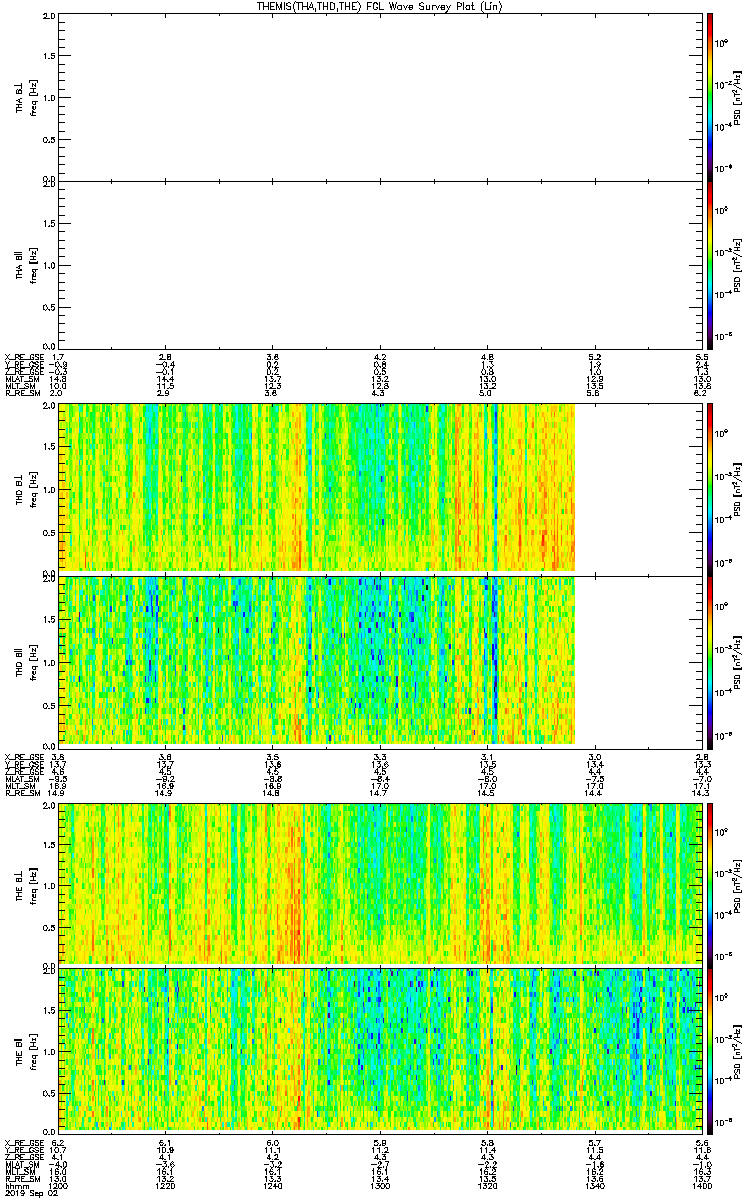
Task: Click the 'THA B∥ freq [Hz]' axis label
Action: click(26, 264)
